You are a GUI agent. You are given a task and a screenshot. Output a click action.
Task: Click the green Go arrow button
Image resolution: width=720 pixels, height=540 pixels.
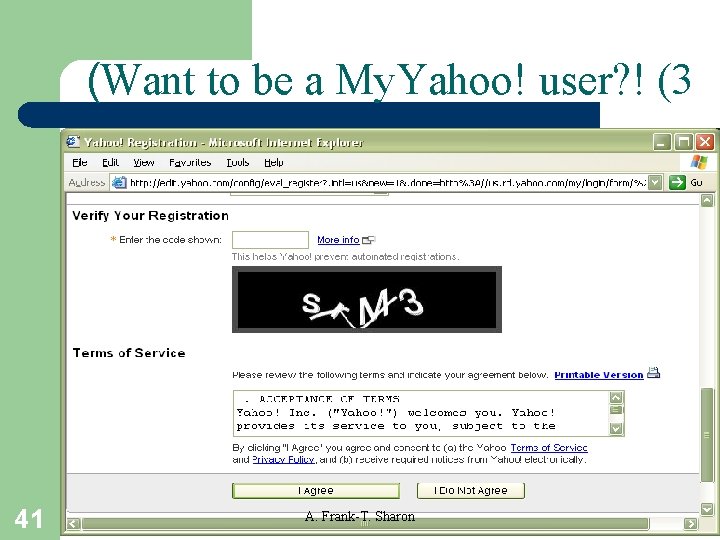pyautogui.click(x=677, y=182)
